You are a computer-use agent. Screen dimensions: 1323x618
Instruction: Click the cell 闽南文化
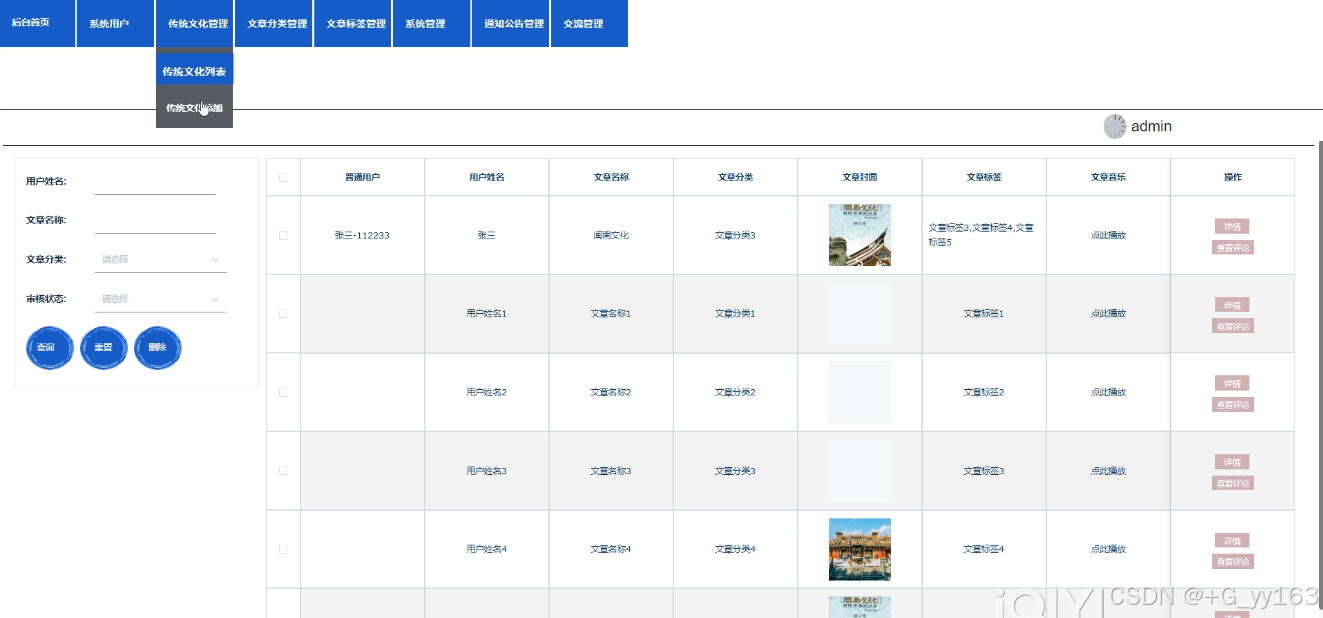611,235
